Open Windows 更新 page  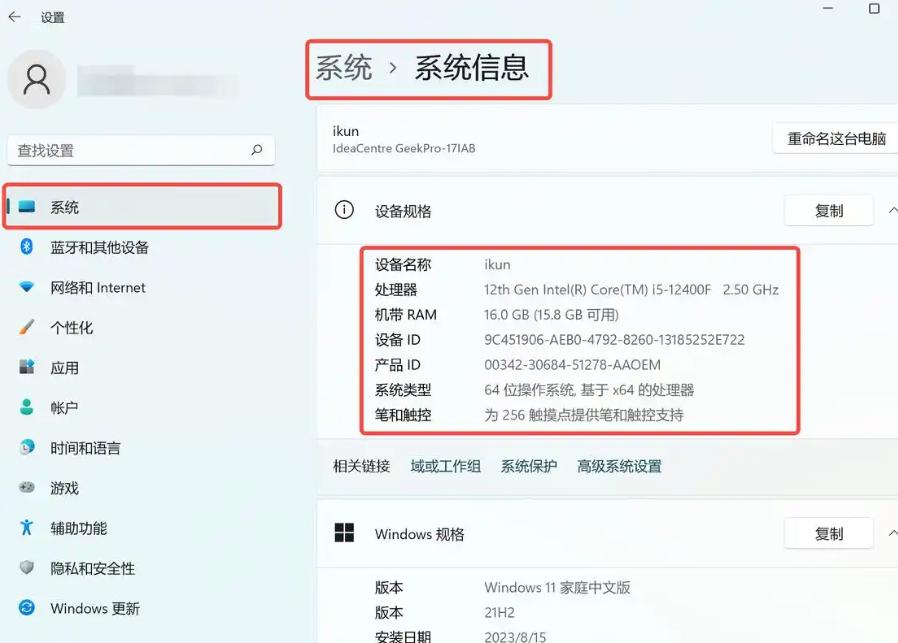(x=143, y=608)
